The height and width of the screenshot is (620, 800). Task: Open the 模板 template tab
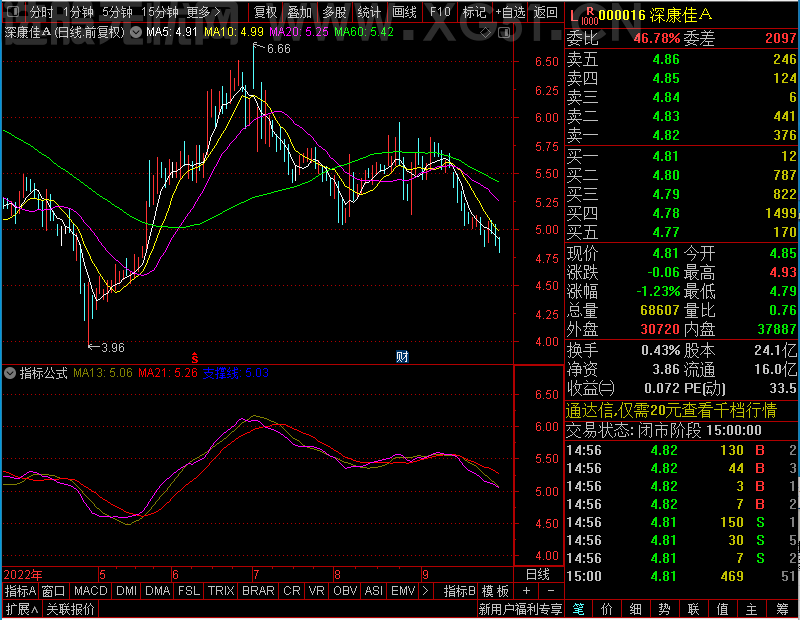click(x=495, y=591)
